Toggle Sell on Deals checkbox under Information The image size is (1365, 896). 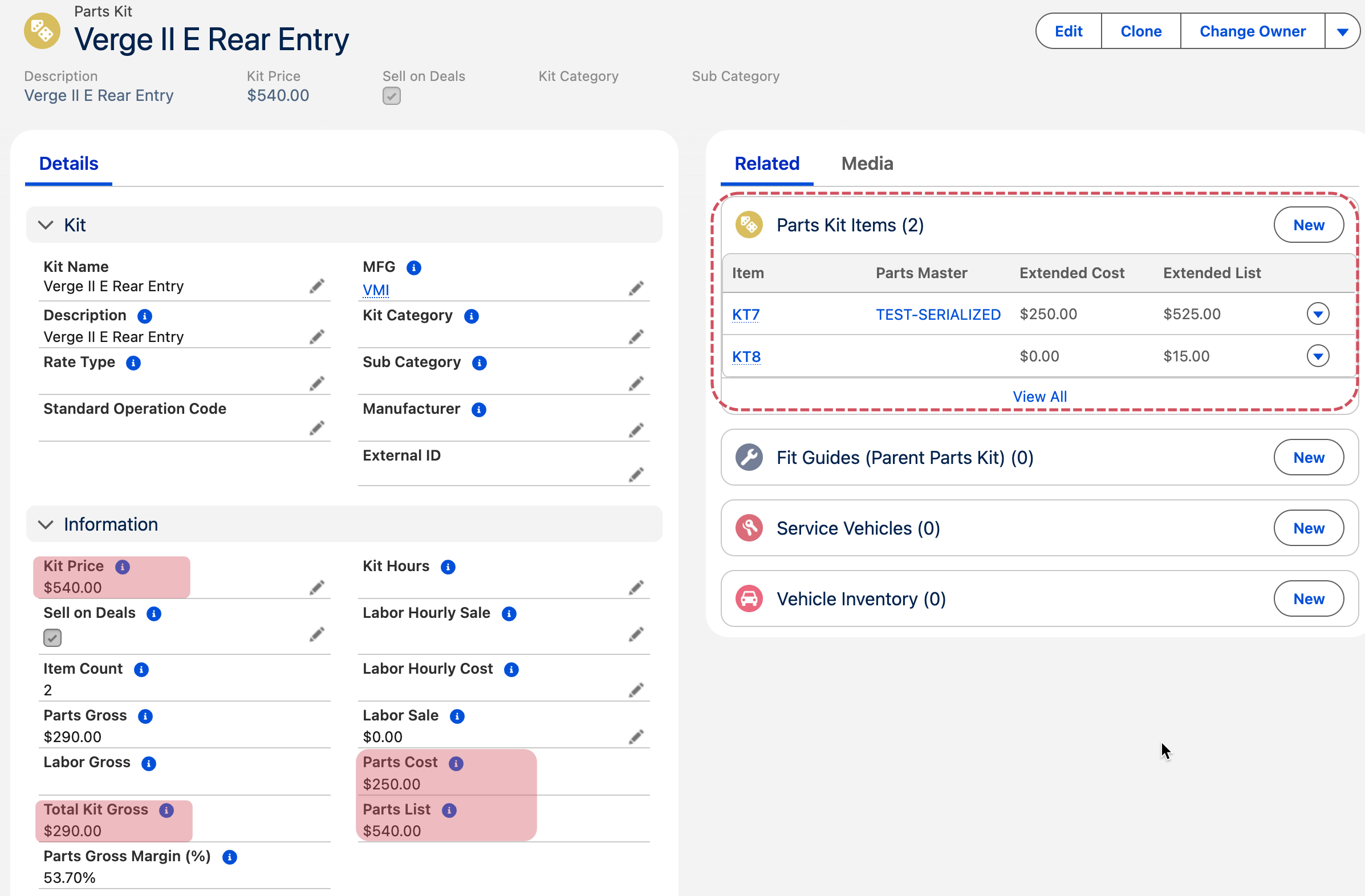[x=53, y=638]
